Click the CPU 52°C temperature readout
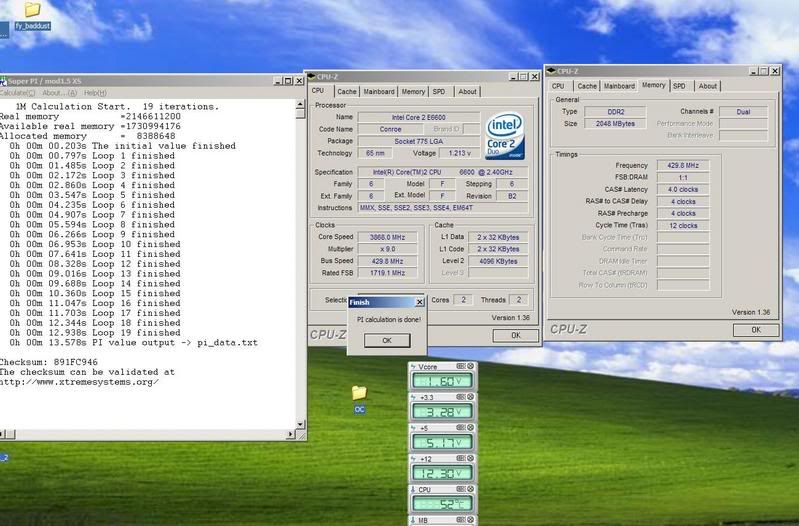 (x=442, y=504)
